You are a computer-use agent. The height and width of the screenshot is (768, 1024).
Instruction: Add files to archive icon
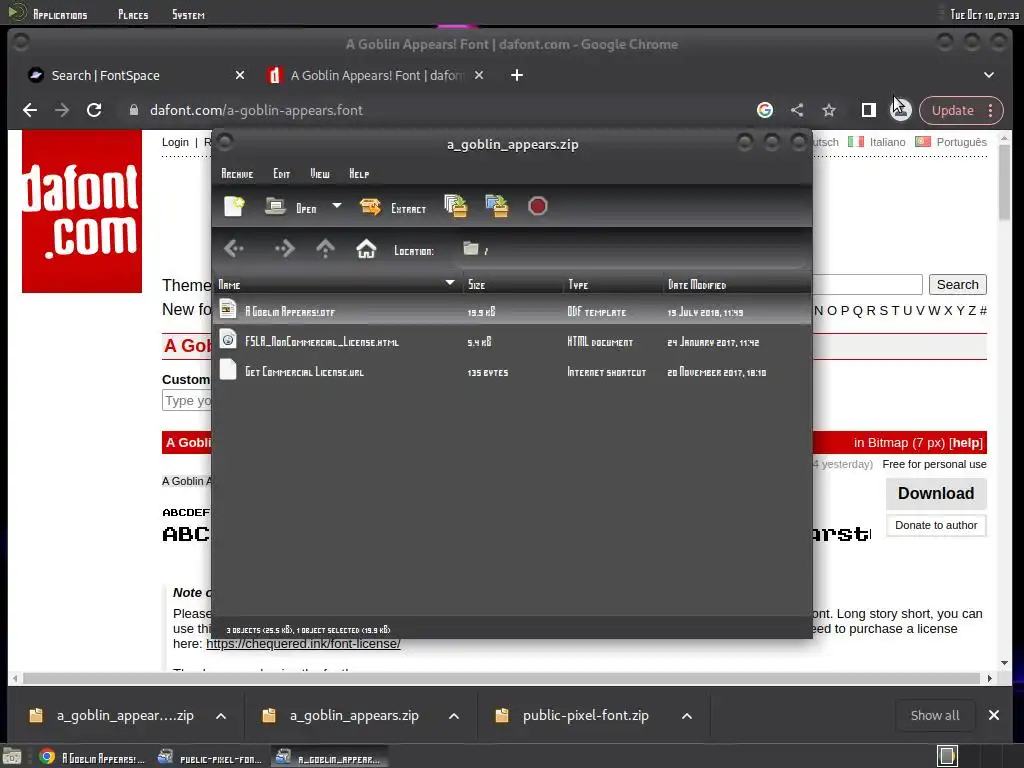456,206
